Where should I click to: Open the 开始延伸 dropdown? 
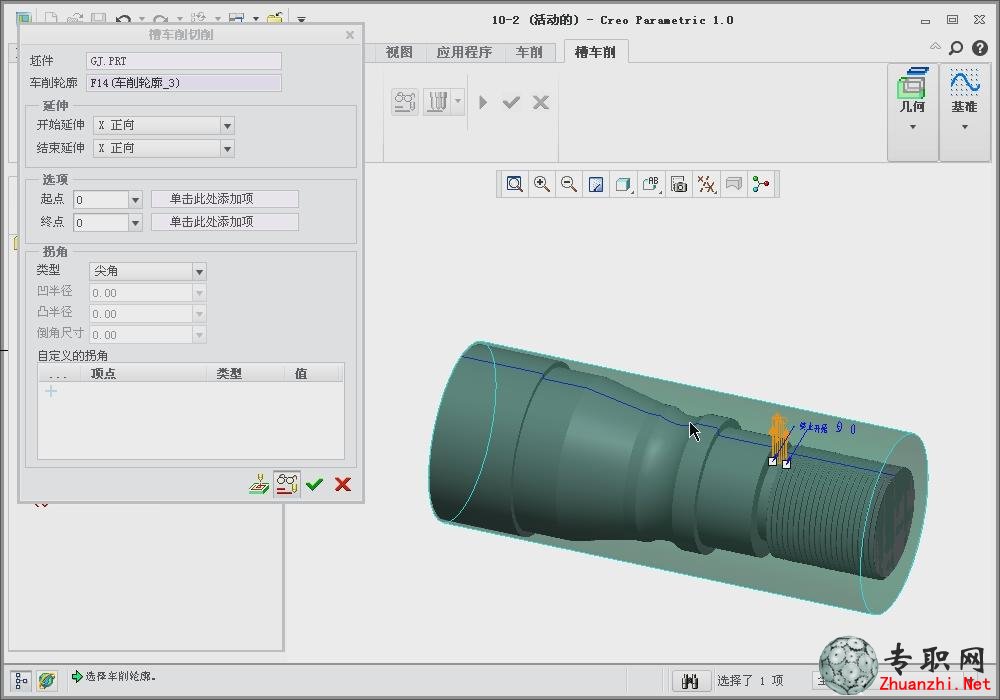coord(227,126)
